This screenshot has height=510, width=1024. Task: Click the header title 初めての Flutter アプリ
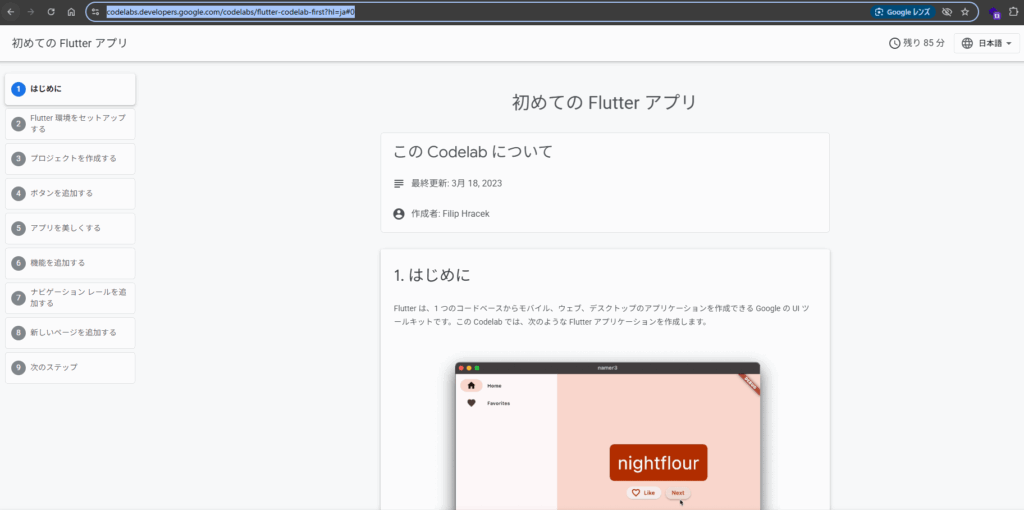point(69,43)
